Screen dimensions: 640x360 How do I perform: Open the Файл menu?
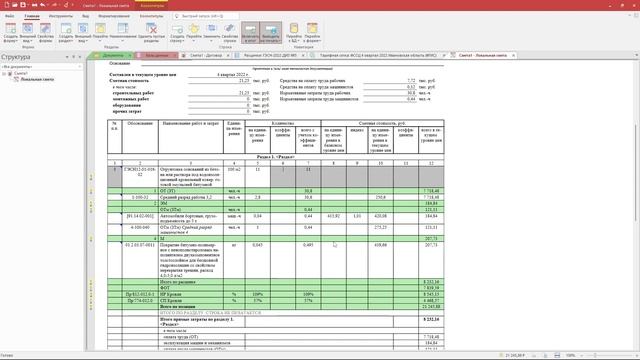(9, 16)
